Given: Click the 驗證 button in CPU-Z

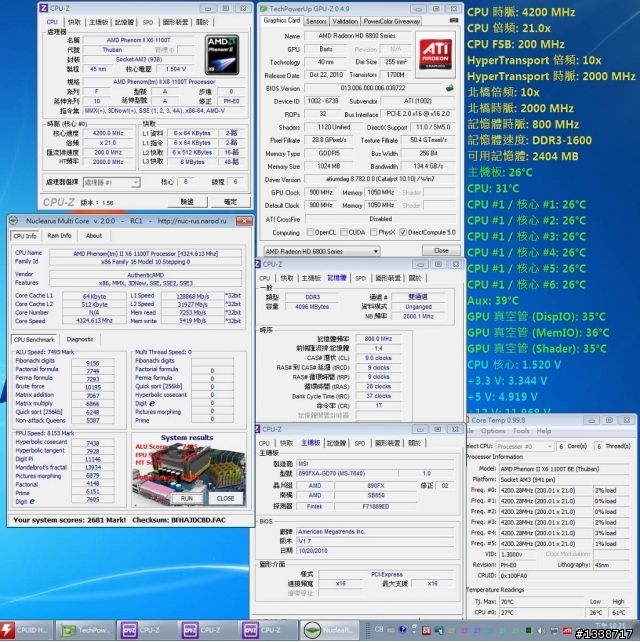Looking at the screenshot, I should point(187,202).
